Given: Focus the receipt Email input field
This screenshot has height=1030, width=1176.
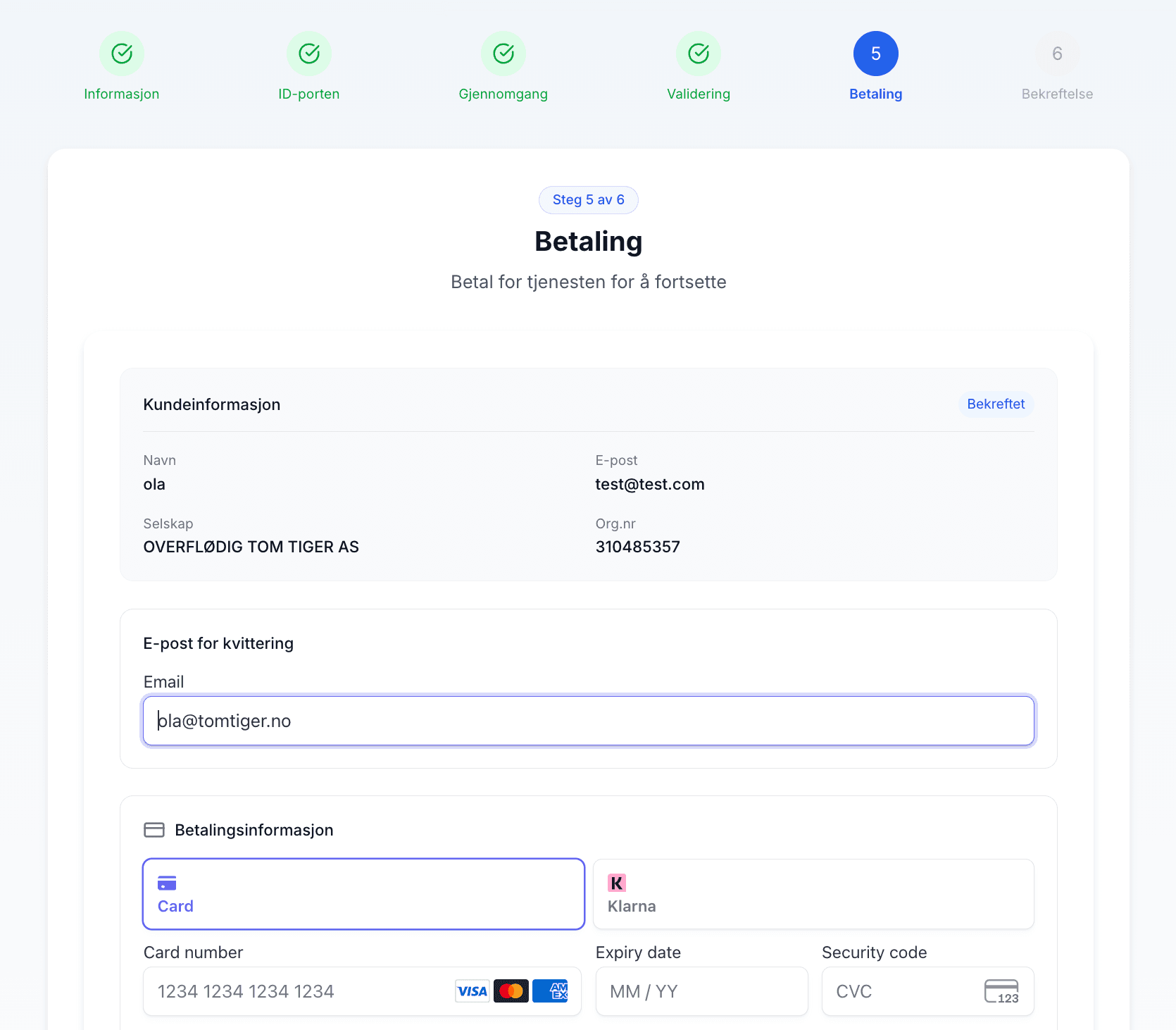Looking at the screenshot, I should point(588,721).
